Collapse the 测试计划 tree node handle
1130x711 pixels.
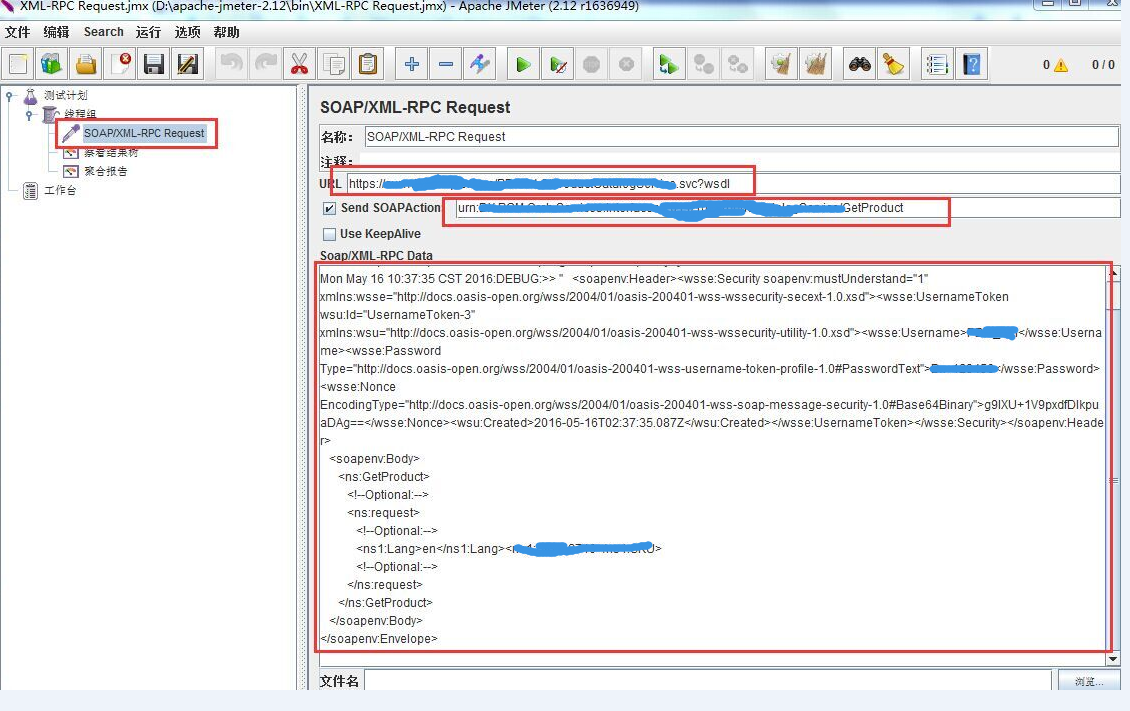click(x=9, y=94)
